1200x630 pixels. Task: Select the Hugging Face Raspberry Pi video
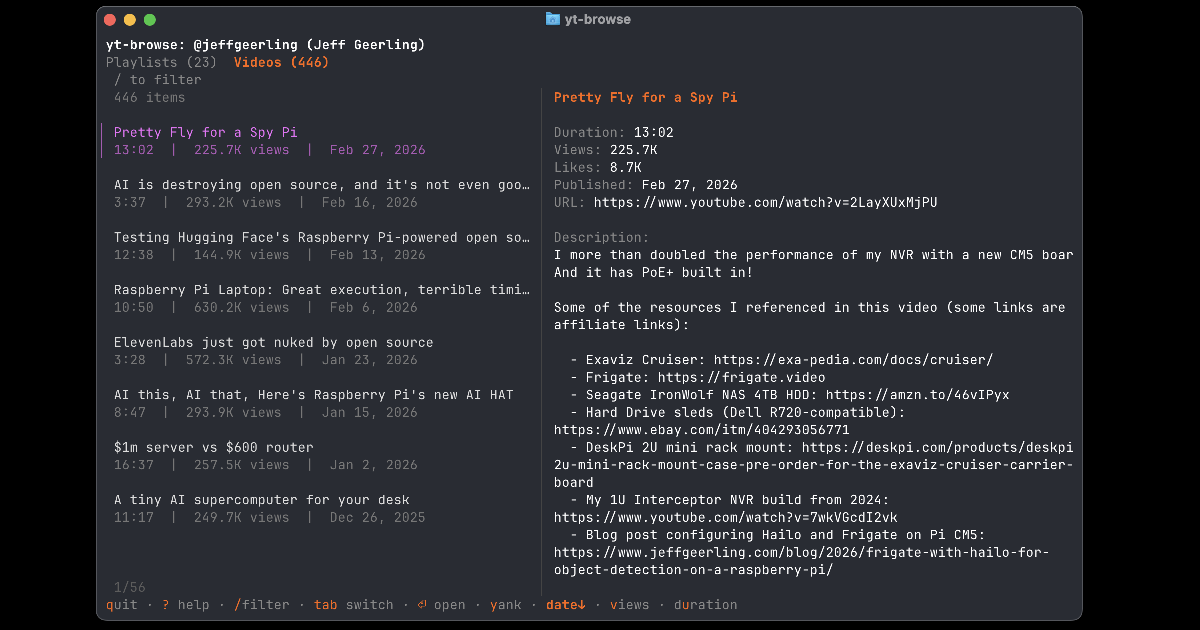click(x=320, y=238)
